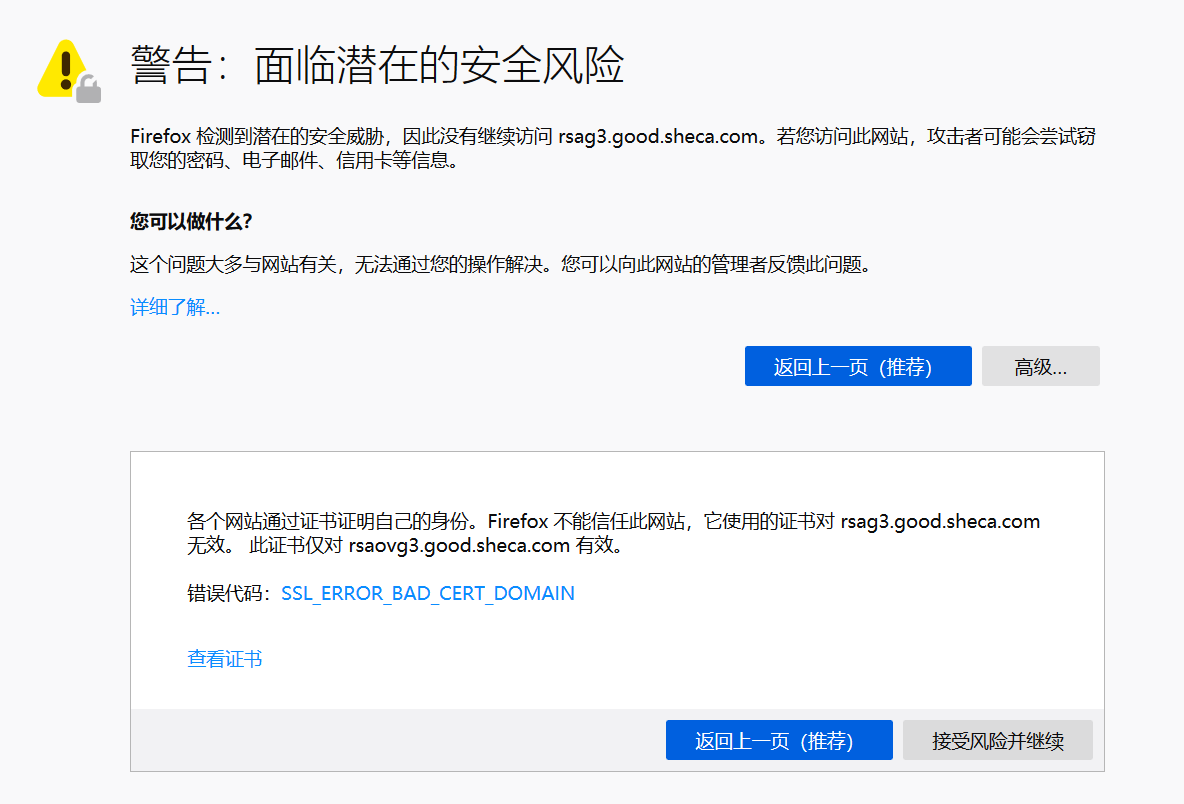Open the SSL_ERROR_BAD_CERT_DOMAIN error code link

pos(427,593)
